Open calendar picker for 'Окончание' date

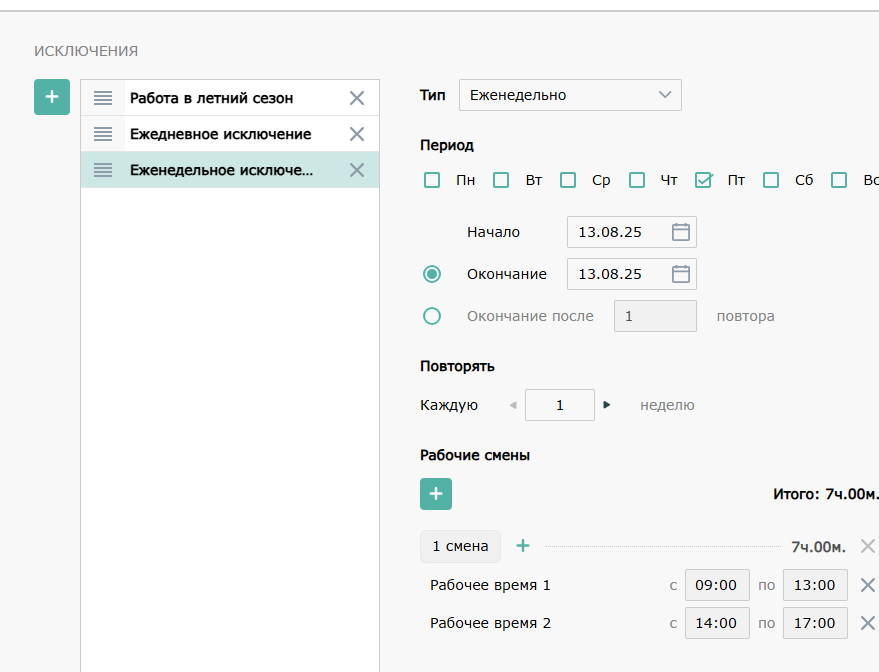pyautogui.click(x=680, y=274)
